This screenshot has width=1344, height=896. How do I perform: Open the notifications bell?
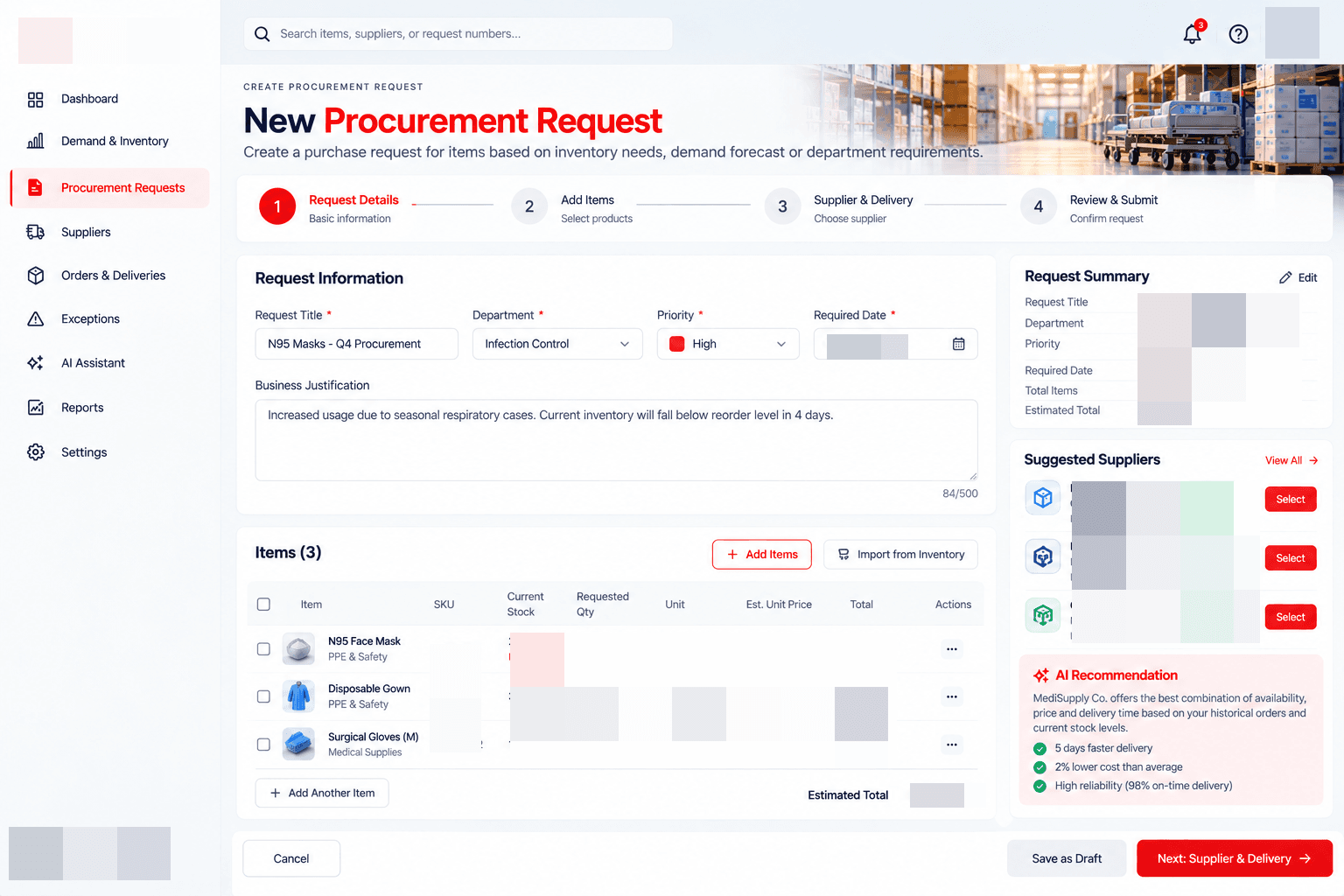[x=1193, y=33]
